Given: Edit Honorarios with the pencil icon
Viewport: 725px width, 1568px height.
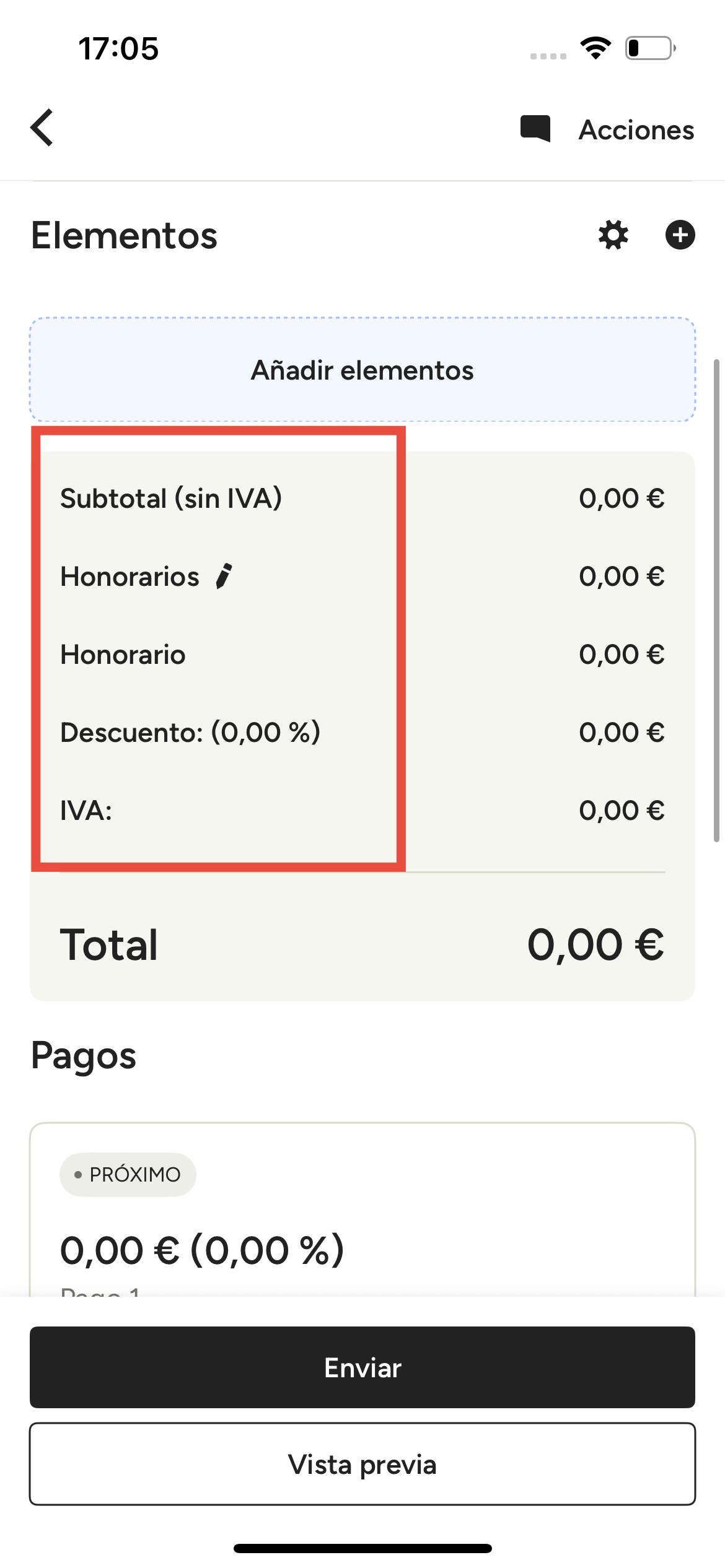Looking at the screenshot, I should coord(224,576).
